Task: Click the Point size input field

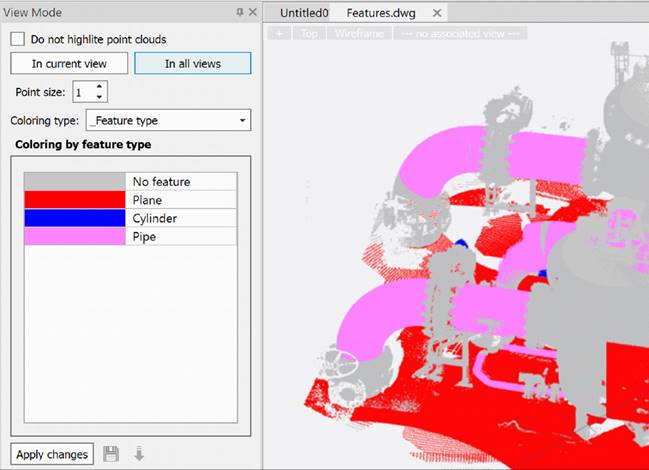Action: 84,92
